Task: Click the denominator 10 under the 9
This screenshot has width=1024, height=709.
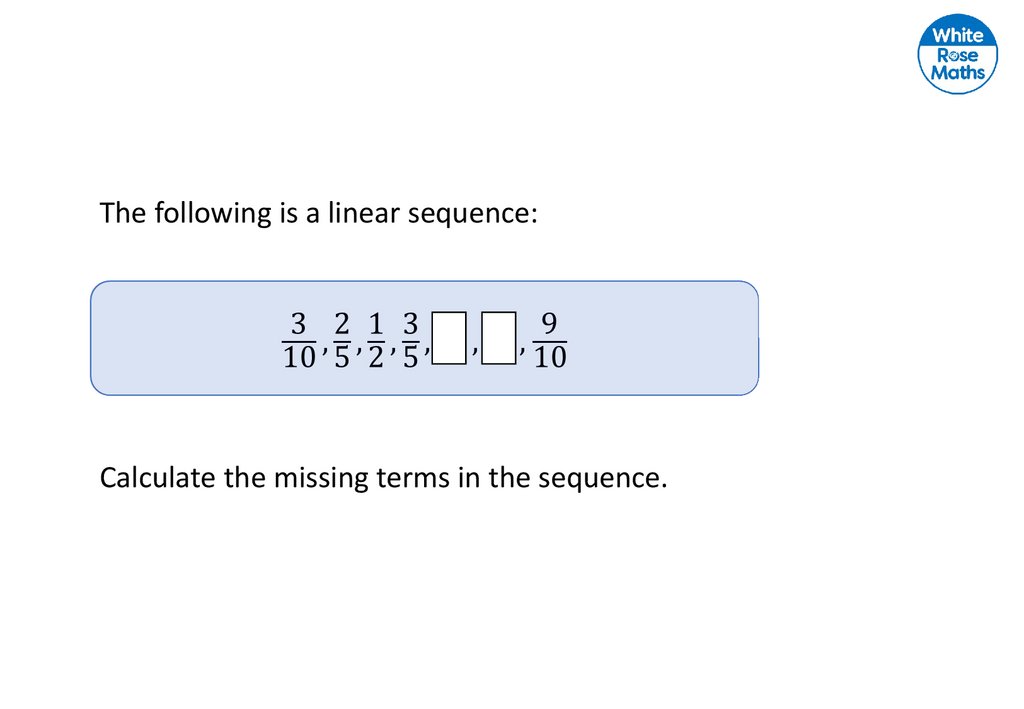Action: 549,356
